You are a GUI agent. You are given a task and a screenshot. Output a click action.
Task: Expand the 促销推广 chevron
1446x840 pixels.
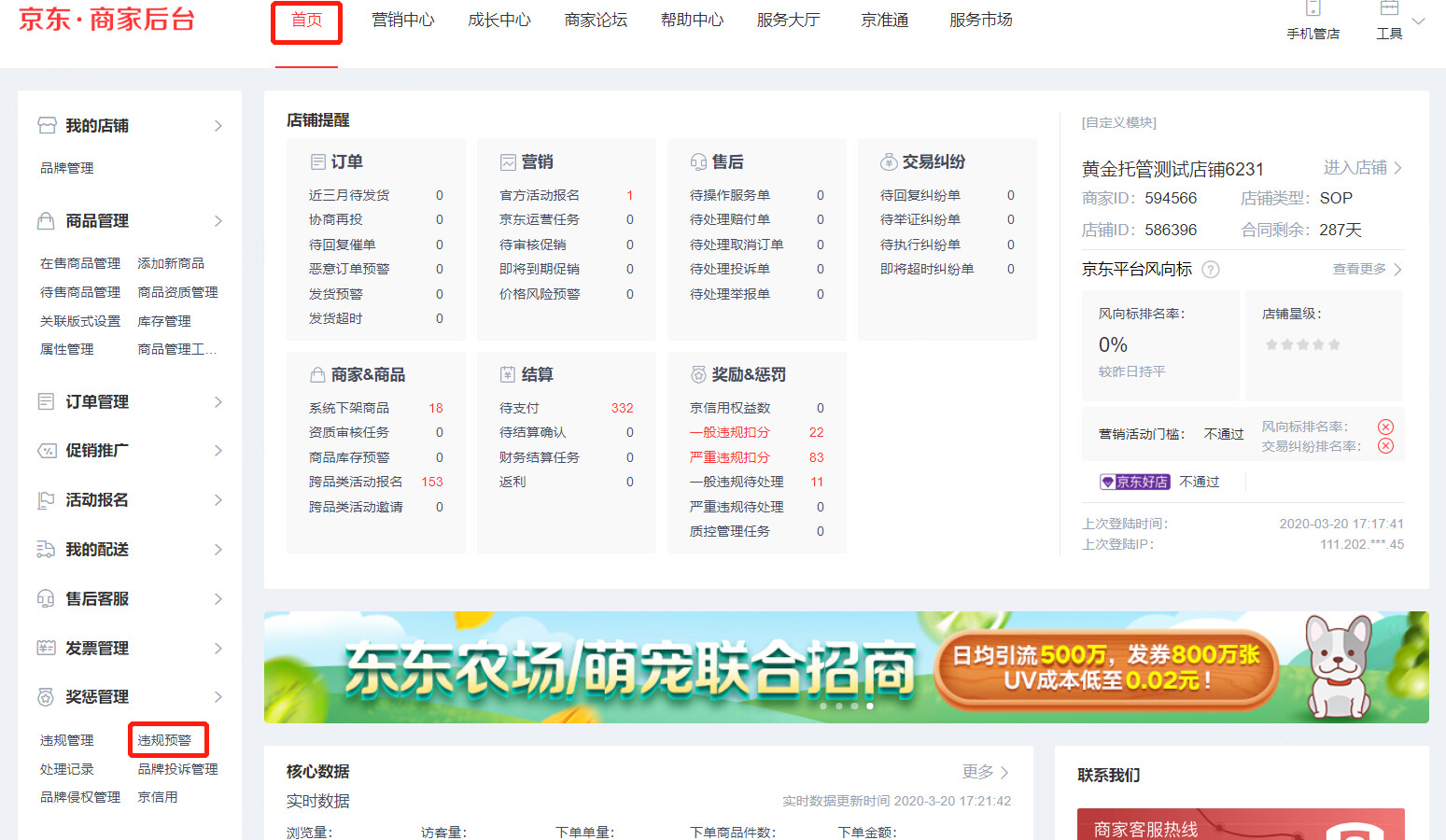pyautogui.click(x=218, y=451)
